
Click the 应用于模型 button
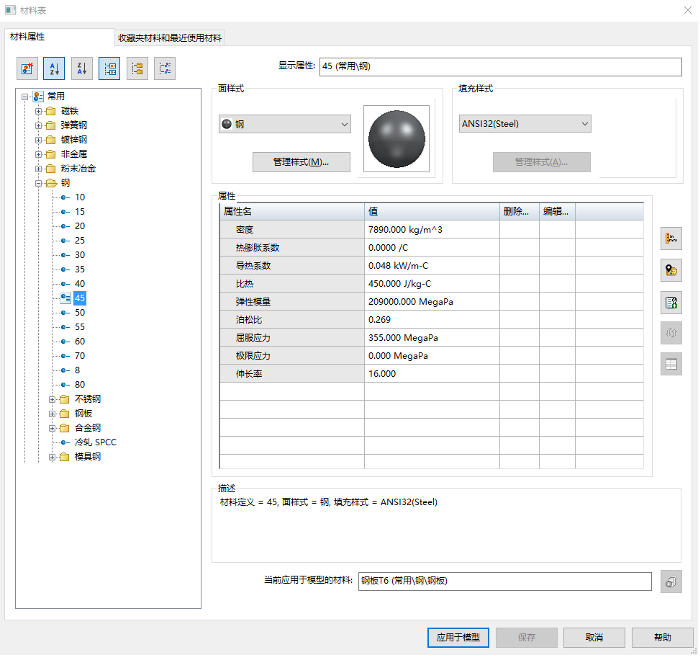[x=457, y=637]
